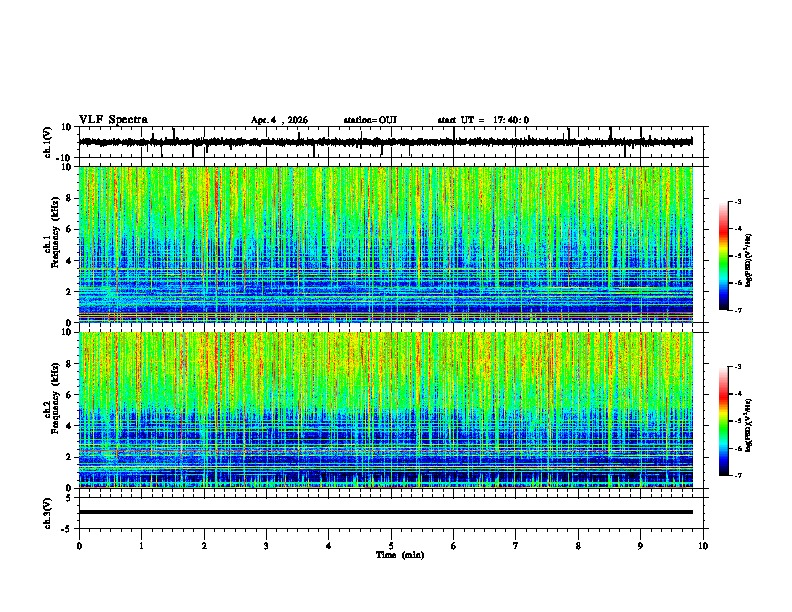Click the "-7" tick on ch.2 colorbar
792x612 pixels.
pos(738,475)
